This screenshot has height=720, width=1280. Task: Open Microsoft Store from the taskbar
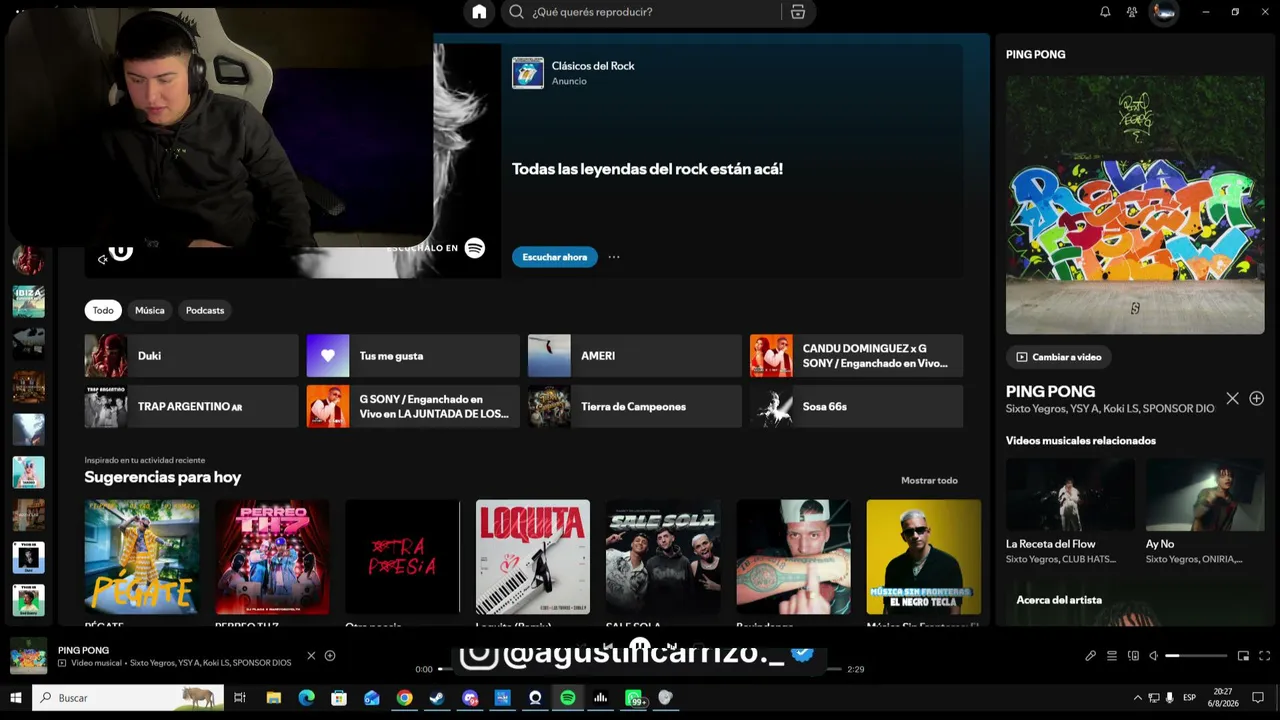point(339,698)
